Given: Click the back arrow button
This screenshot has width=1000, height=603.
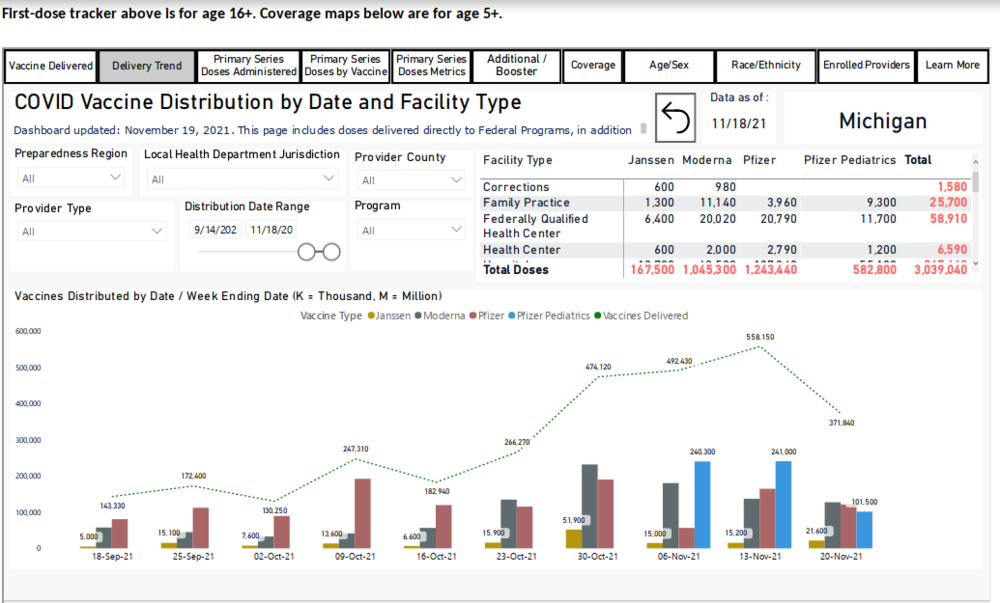Looking at the screenshot, I should click(x=675, y=120).
